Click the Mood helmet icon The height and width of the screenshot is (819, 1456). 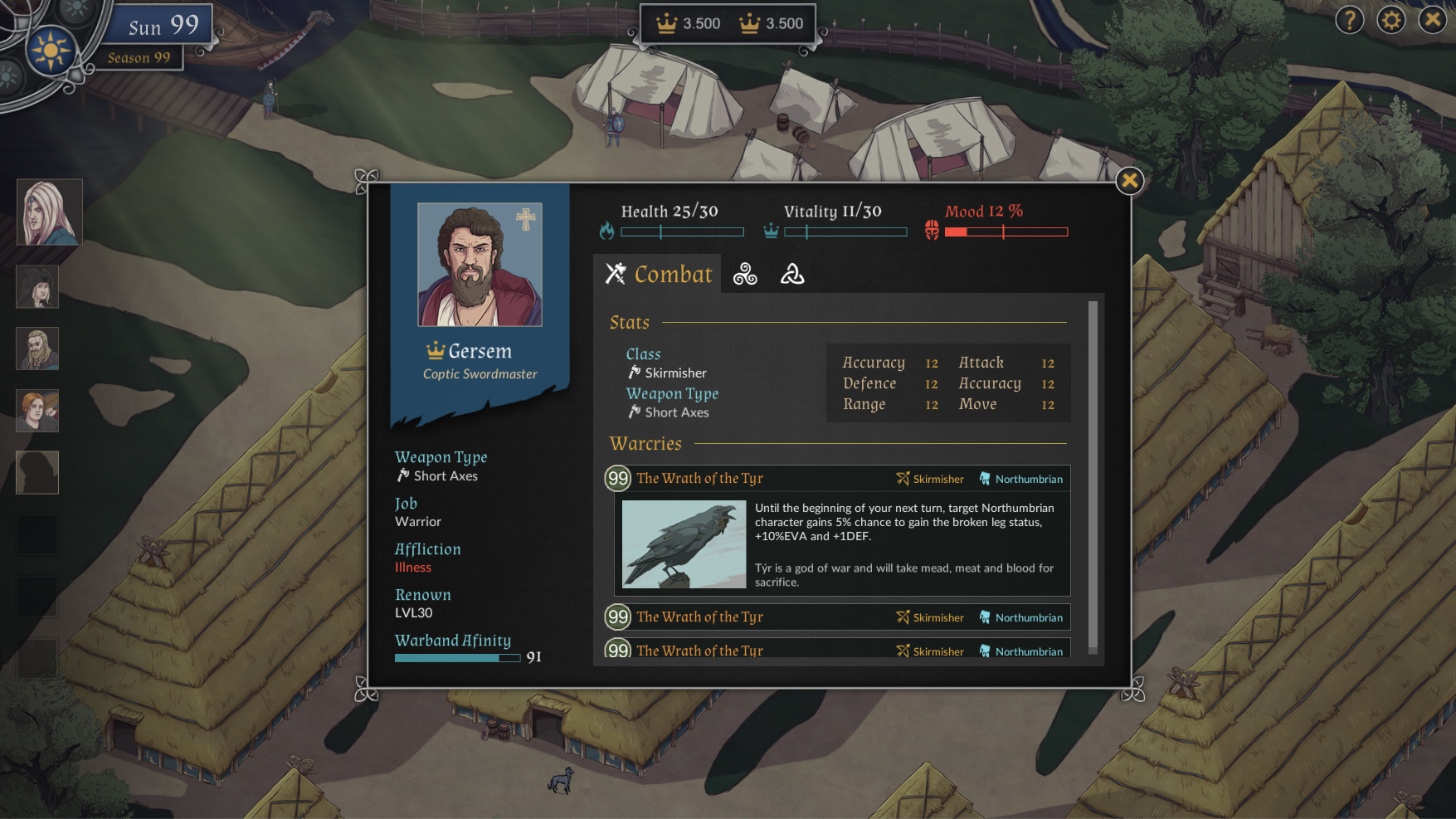coord(932,230)
